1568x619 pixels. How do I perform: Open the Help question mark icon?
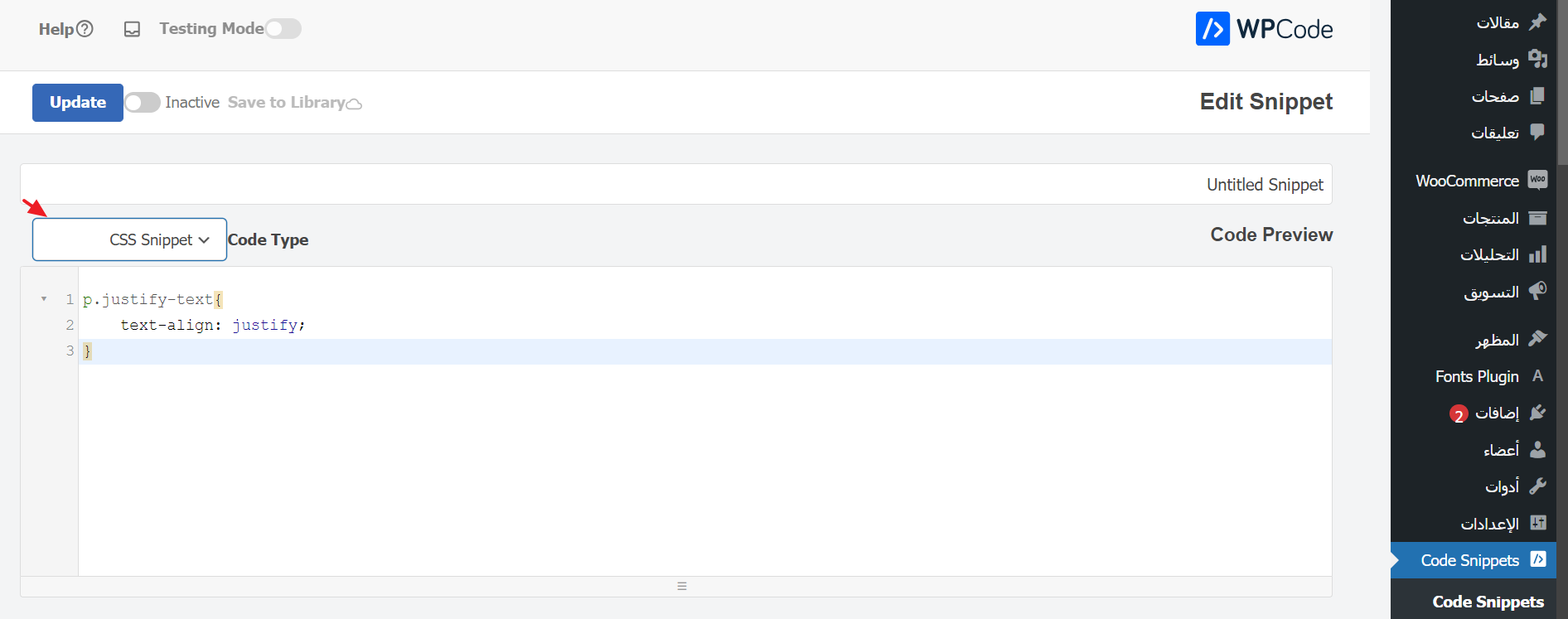pos(85,29)
